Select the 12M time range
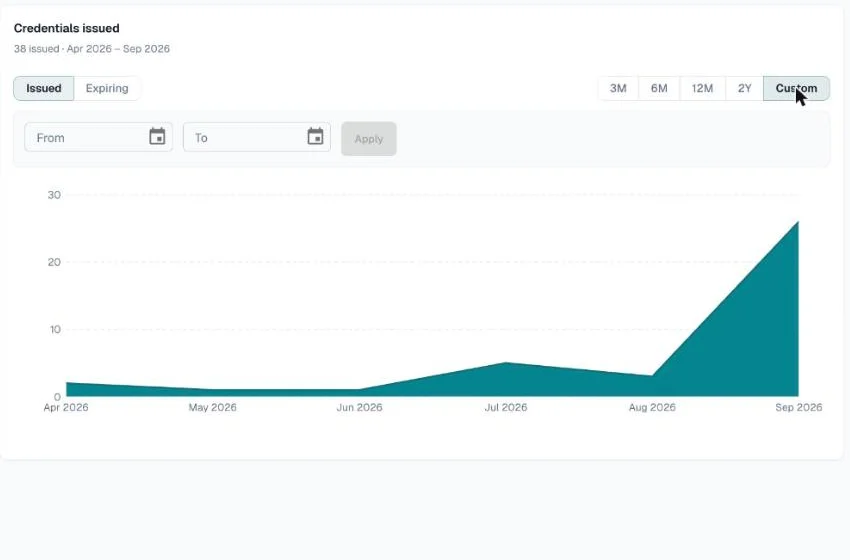 (x=703, y=88)
